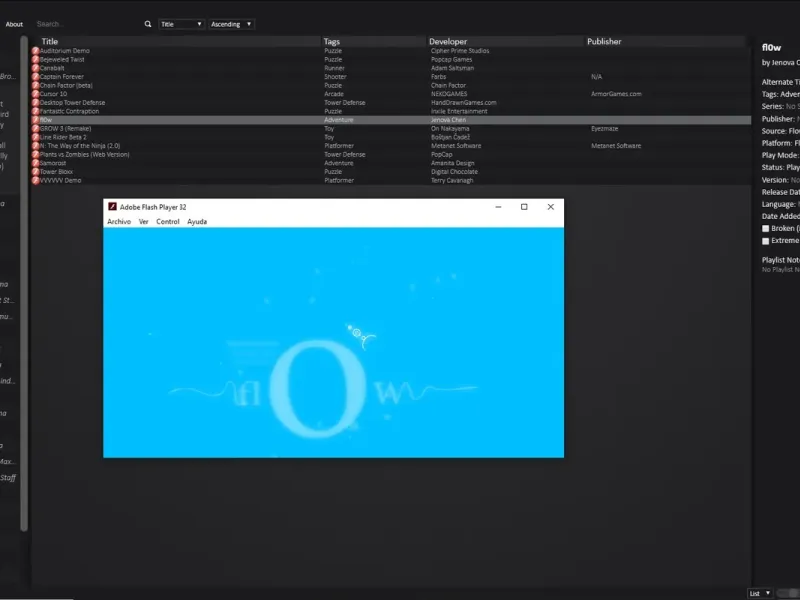
Task: Select the VVVVVV Demo title
Action: point(60,181)
